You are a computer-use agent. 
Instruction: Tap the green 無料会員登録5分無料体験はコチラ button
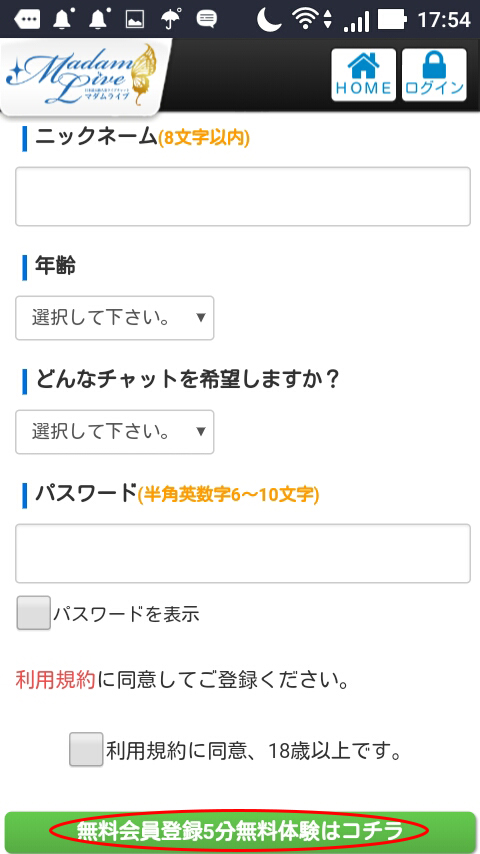[240, 832]
